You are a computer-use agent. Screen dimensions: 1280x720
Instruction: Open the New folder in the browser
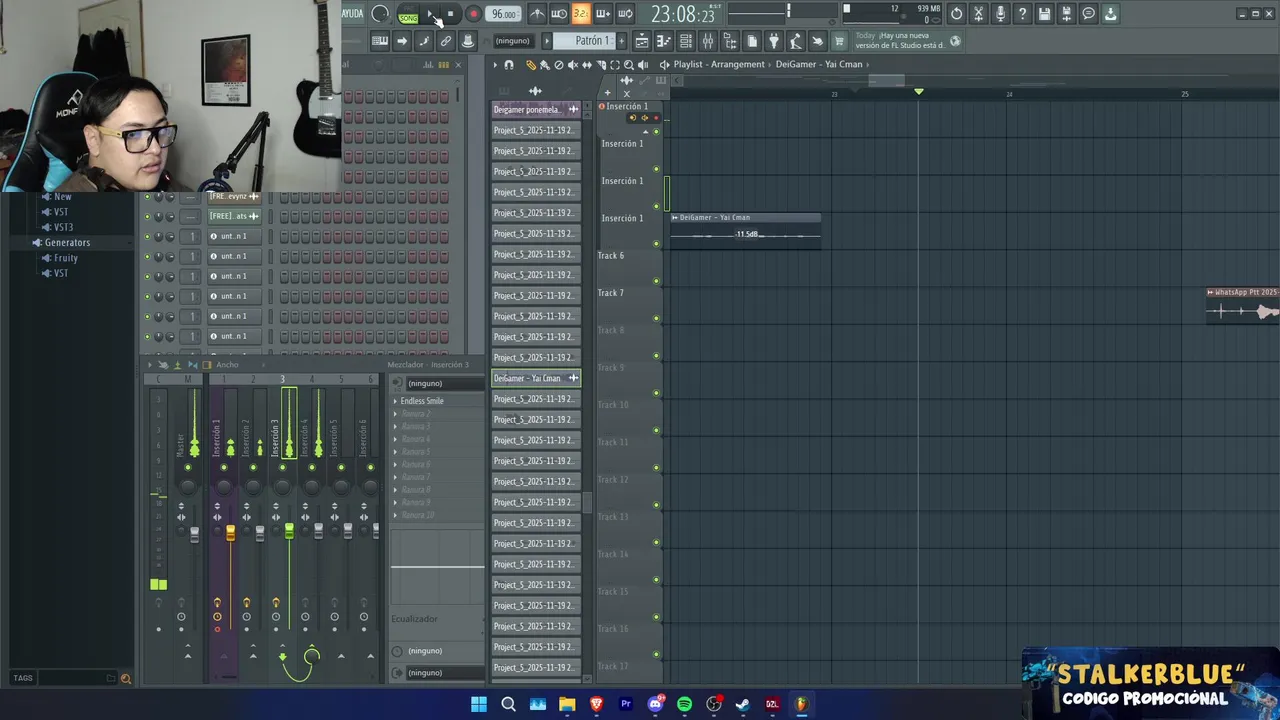[63, 197]
